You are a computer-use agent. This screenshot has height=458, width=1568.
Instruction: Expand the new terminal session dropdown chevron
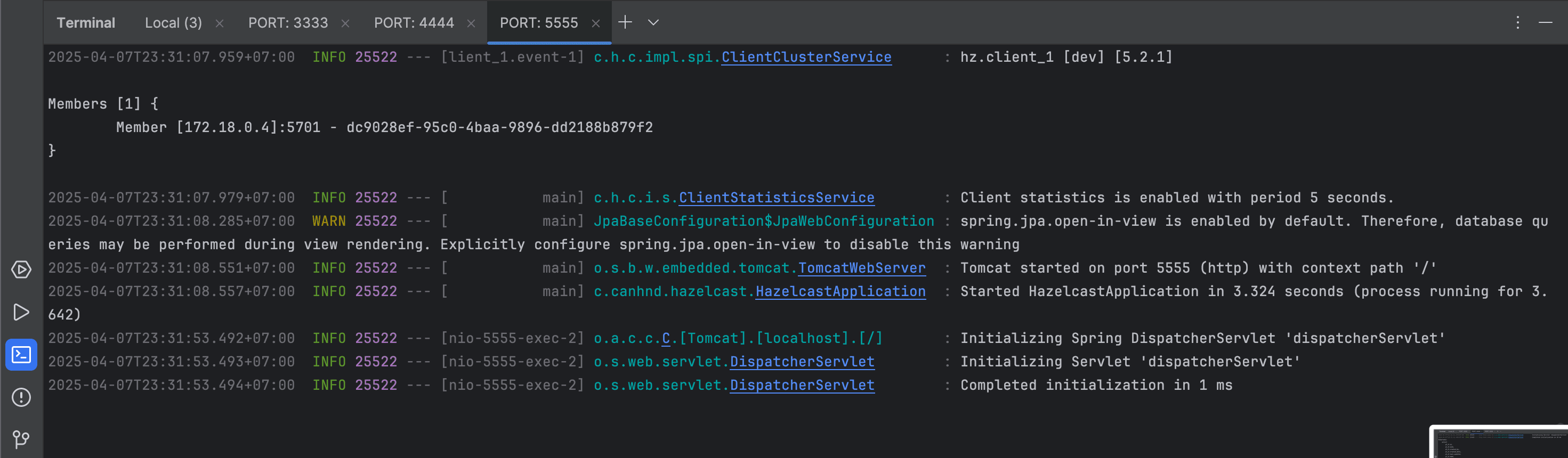(x=653, y=22)
